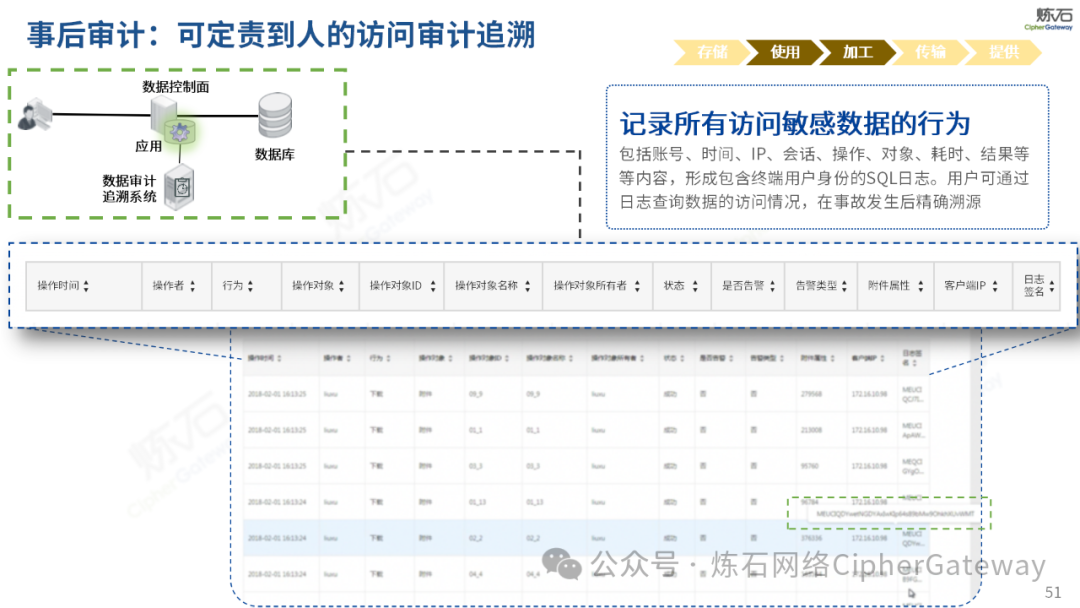This screenshot has height=608, width=1080.
Task: Select the highlighted log row with ID 02_2
Action: pos(585,538)
